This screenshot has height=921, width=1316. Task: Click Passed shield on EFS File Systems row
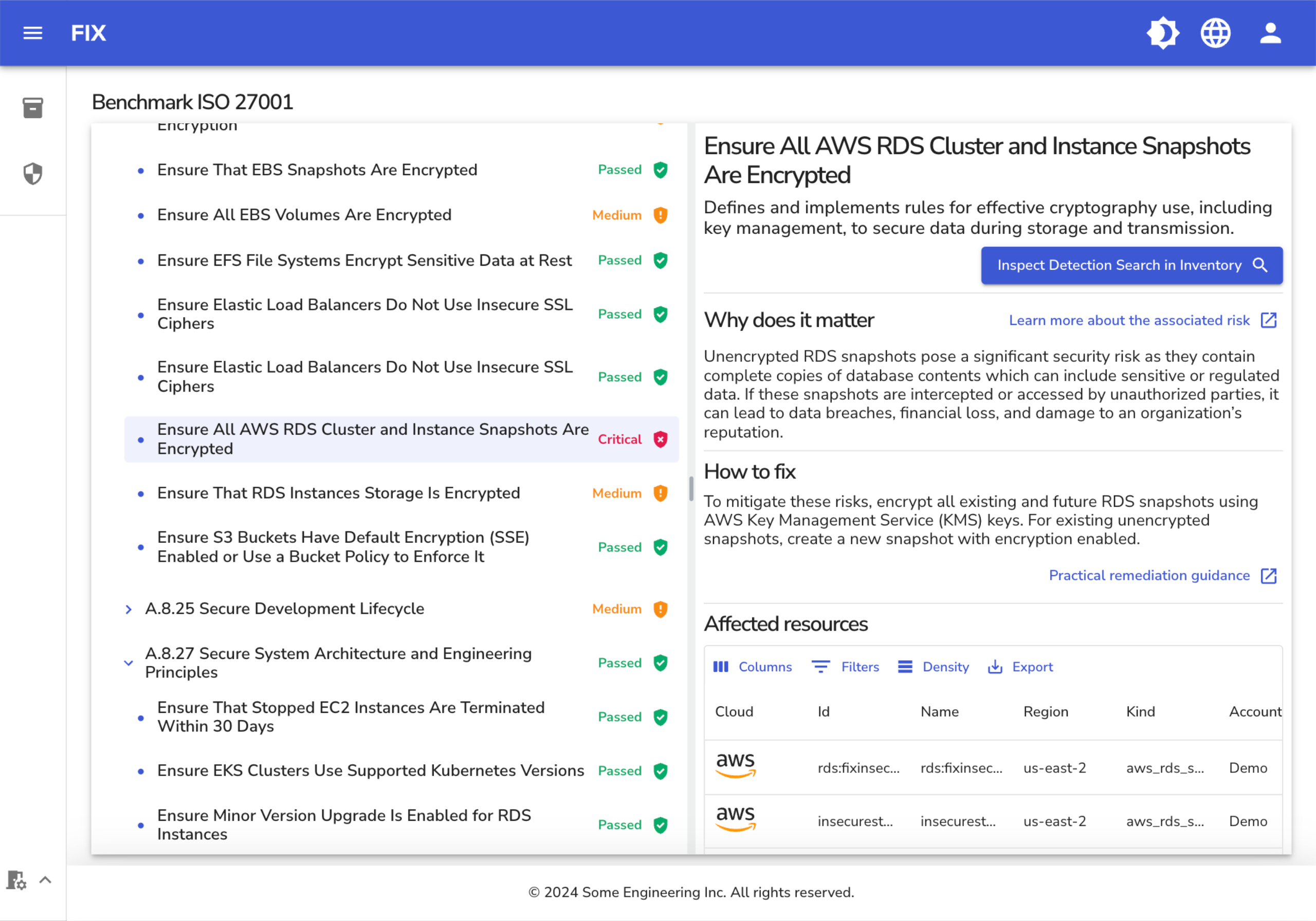[660, 260]
